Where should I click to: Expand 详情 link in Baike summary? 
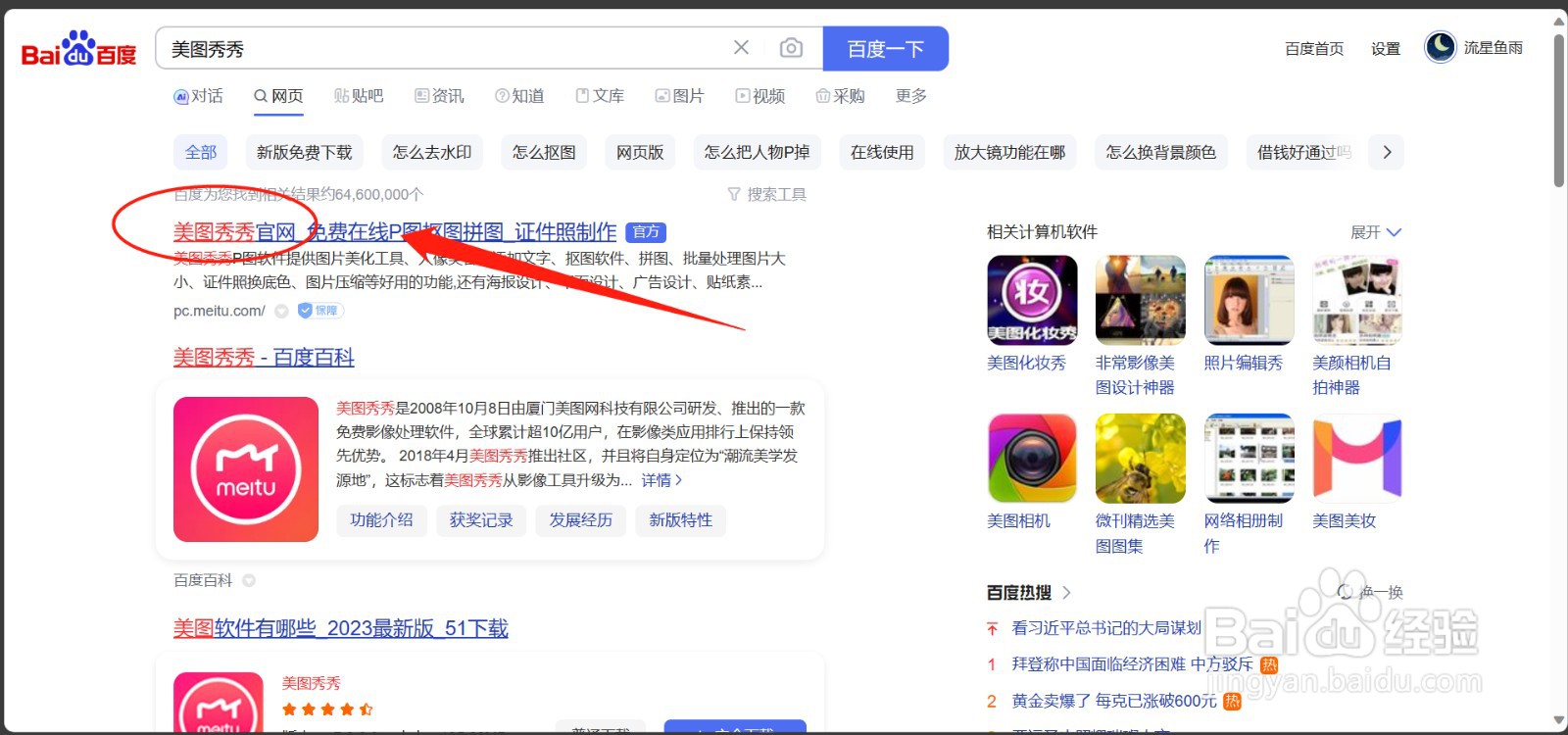coord(661,480)
